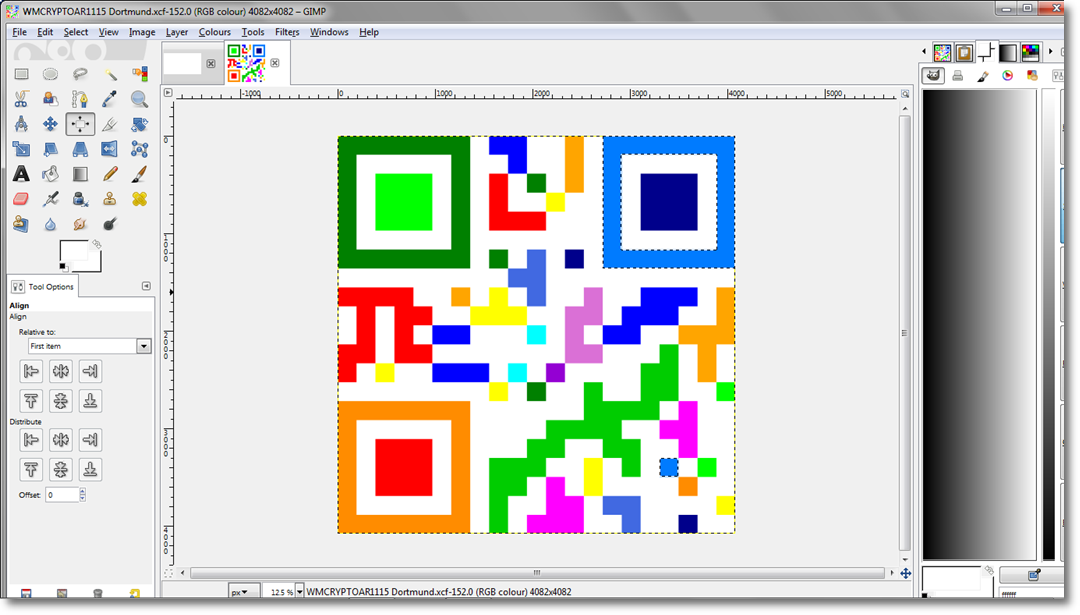The image size is (1080, 615).
Task: Select the Pencil tool
Action: pos(110,174)
